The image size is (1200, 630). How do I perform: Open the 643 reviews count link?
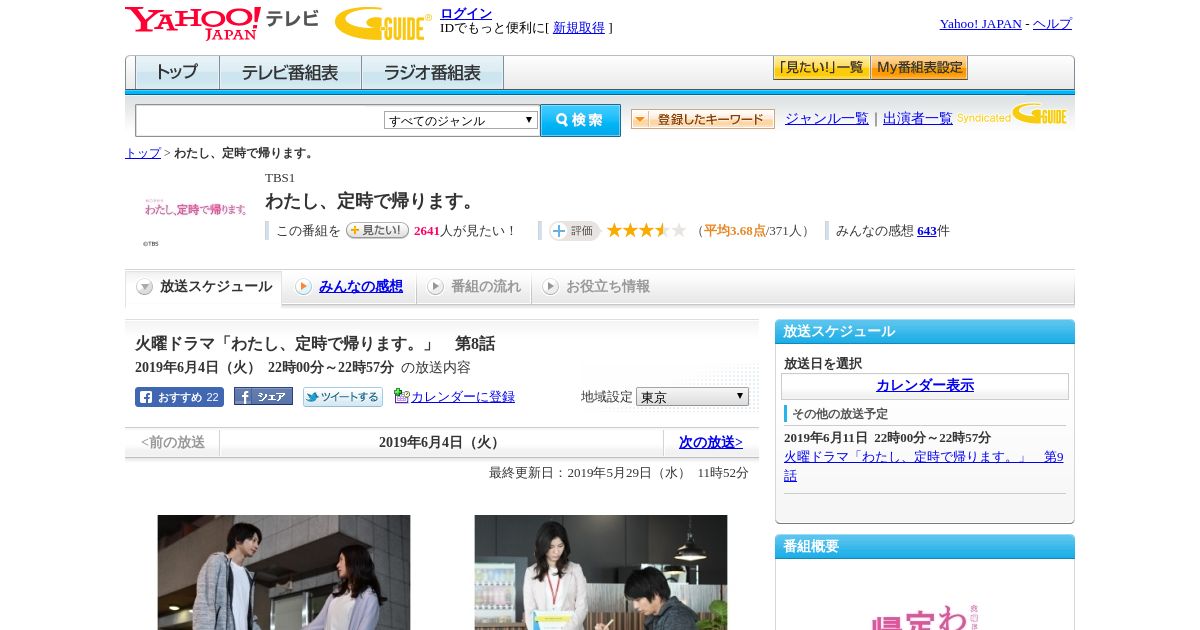pos(927,231)
